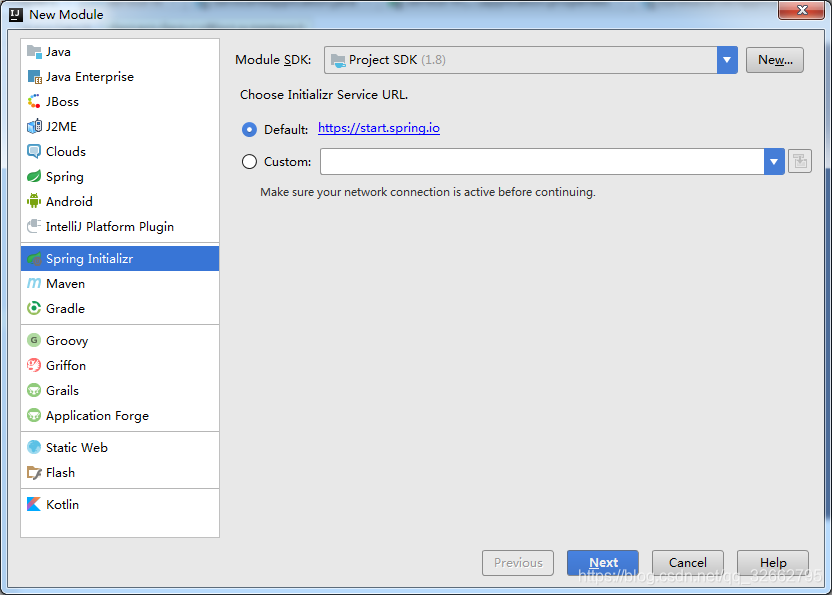Click the Java module folder icon

pyautogui.click(x=34, y=52)
